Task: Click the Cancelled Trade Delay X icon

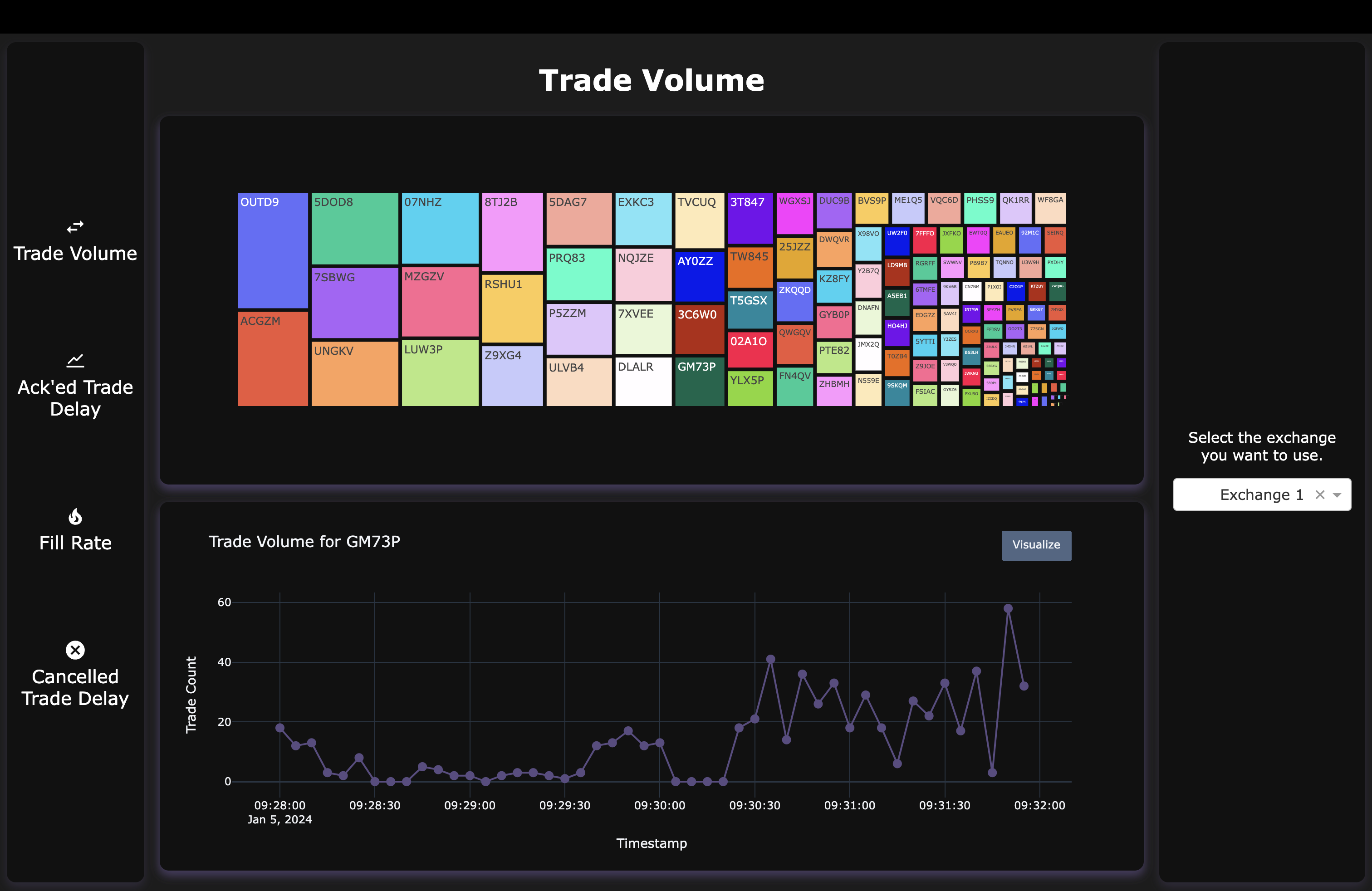Action: point(75,650)
